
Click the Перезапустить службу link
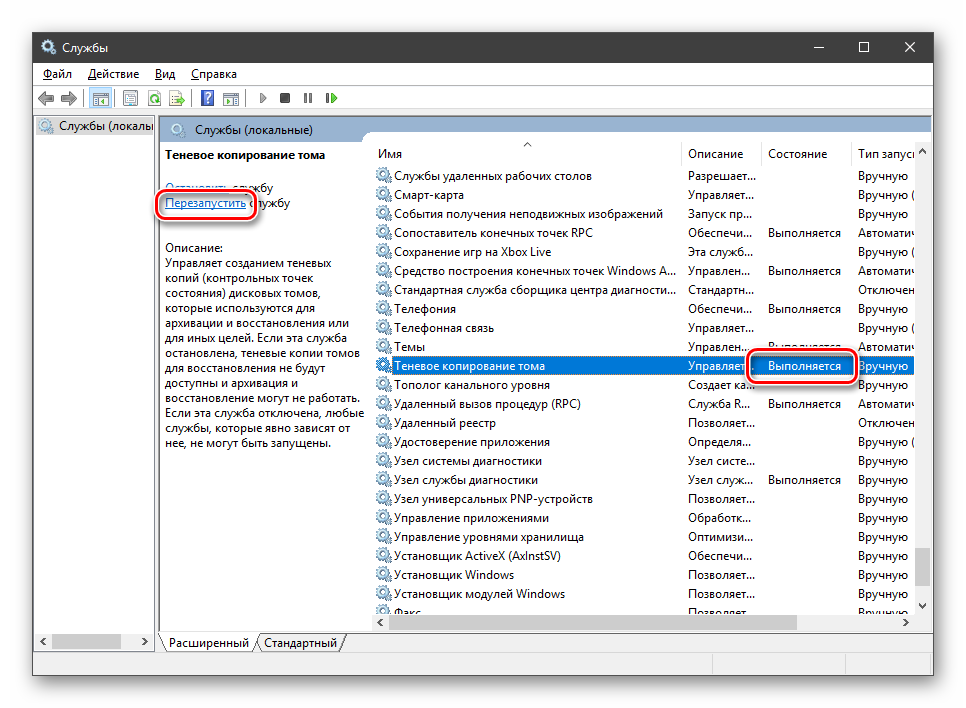pos(205,203)
